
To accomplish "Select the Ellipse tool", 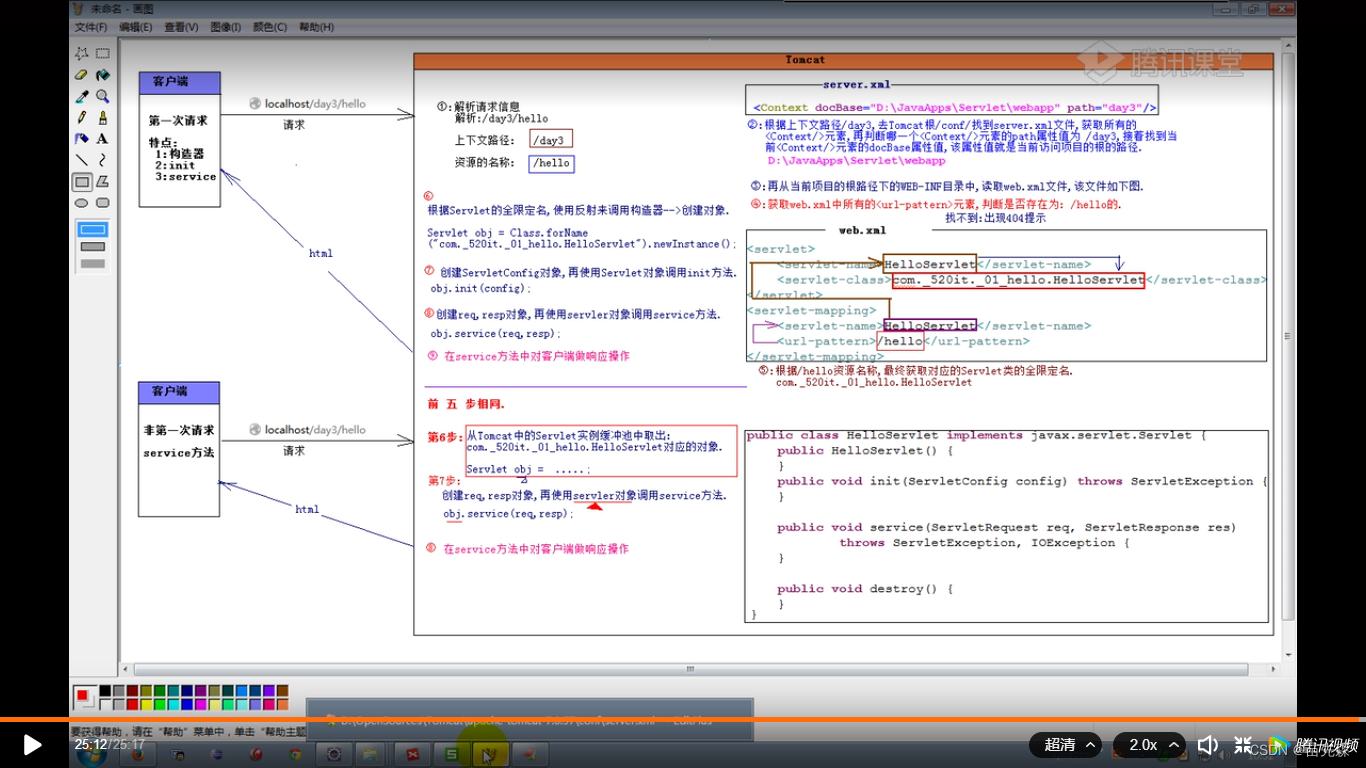I will pos(82,203).
